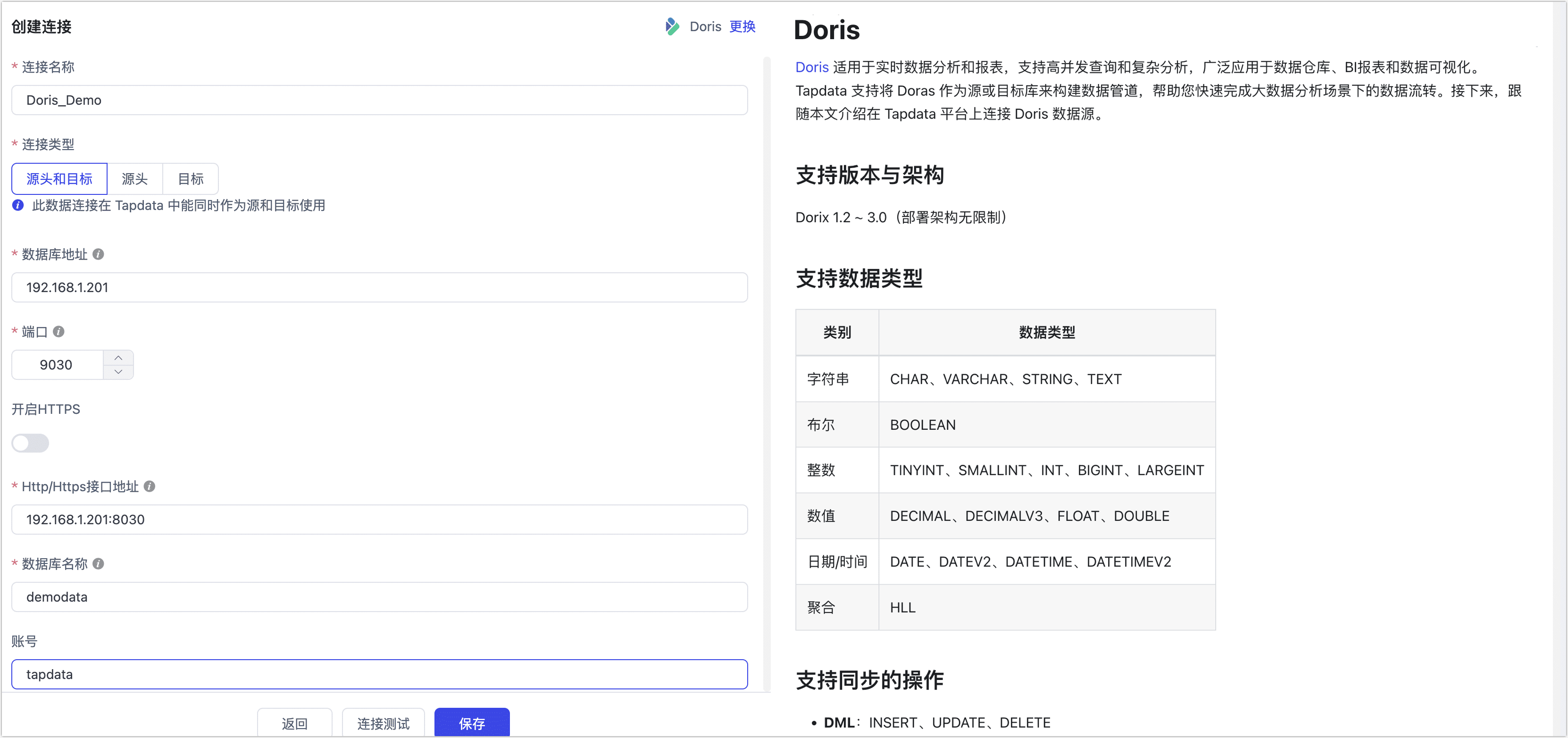Select the 目标 connection type

click(190, 178)
